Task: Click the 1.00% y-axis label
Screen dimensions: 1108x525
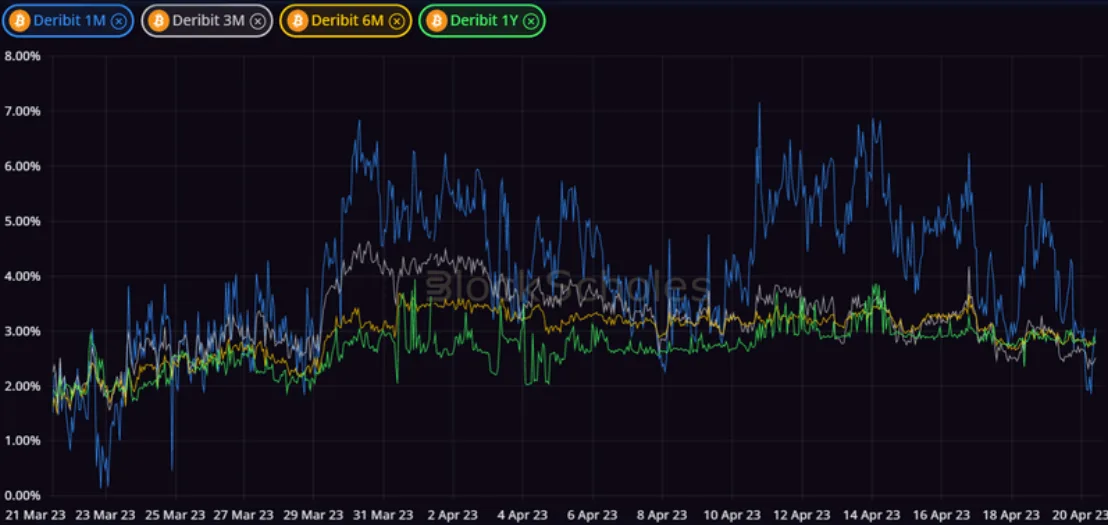Action: point(22,441)
